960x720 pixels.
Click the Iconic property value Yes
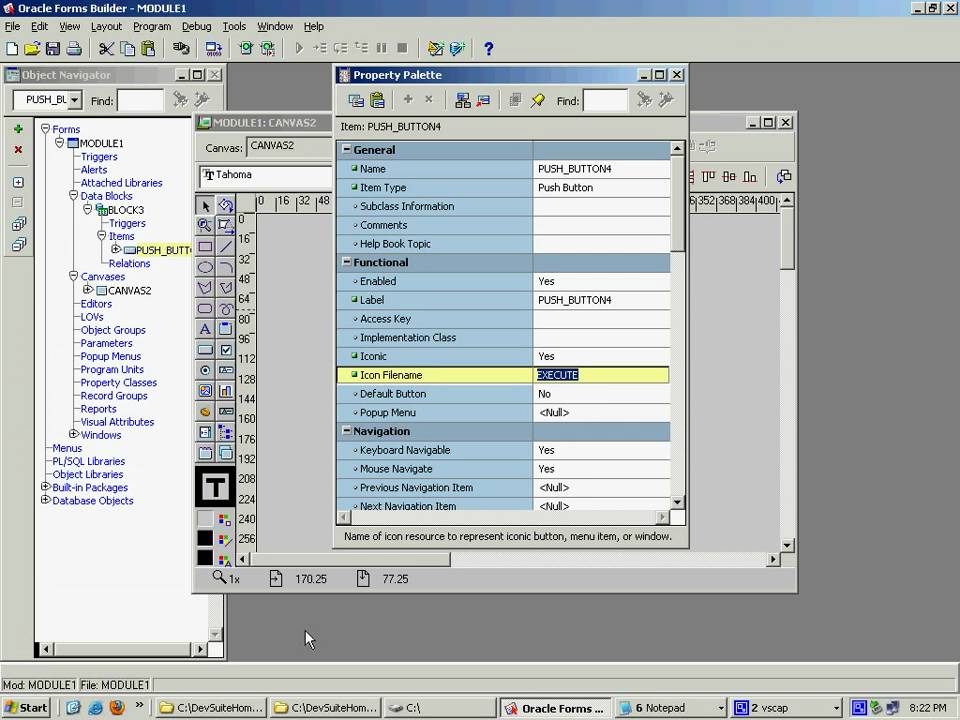click(601, 356)
